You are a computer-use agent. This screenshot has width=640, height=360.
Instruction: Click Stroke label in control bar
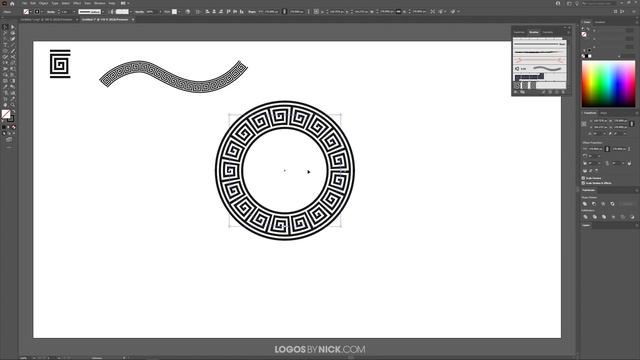51,12
